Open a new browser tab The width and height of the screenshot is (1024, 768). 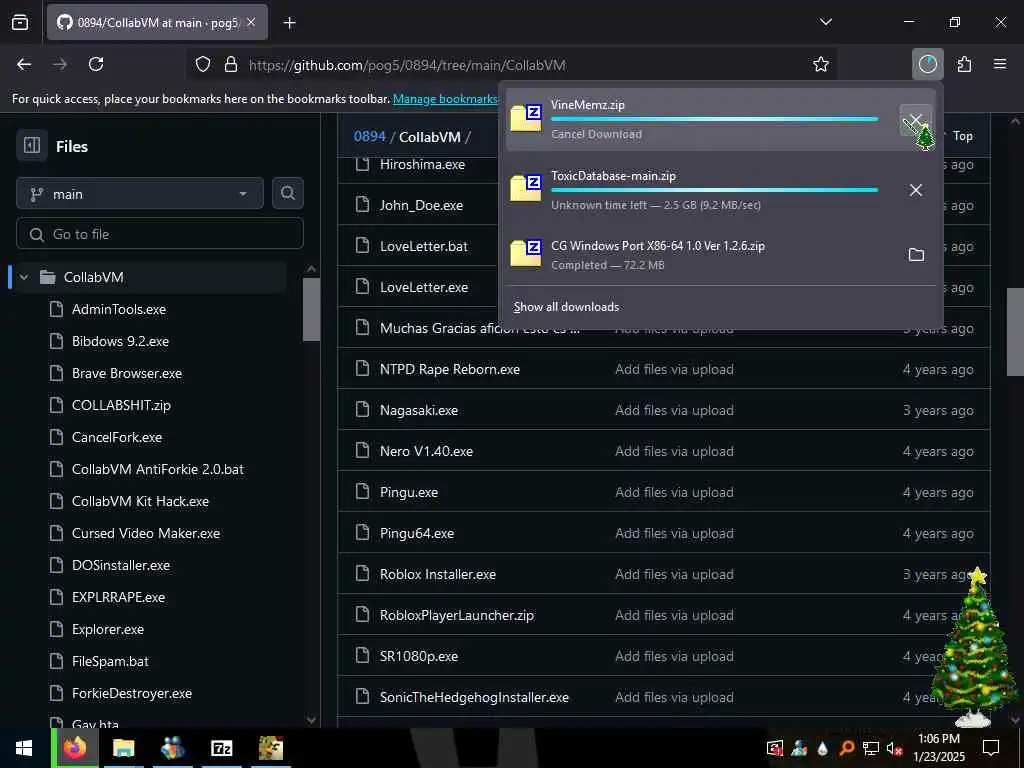(289, 23)
